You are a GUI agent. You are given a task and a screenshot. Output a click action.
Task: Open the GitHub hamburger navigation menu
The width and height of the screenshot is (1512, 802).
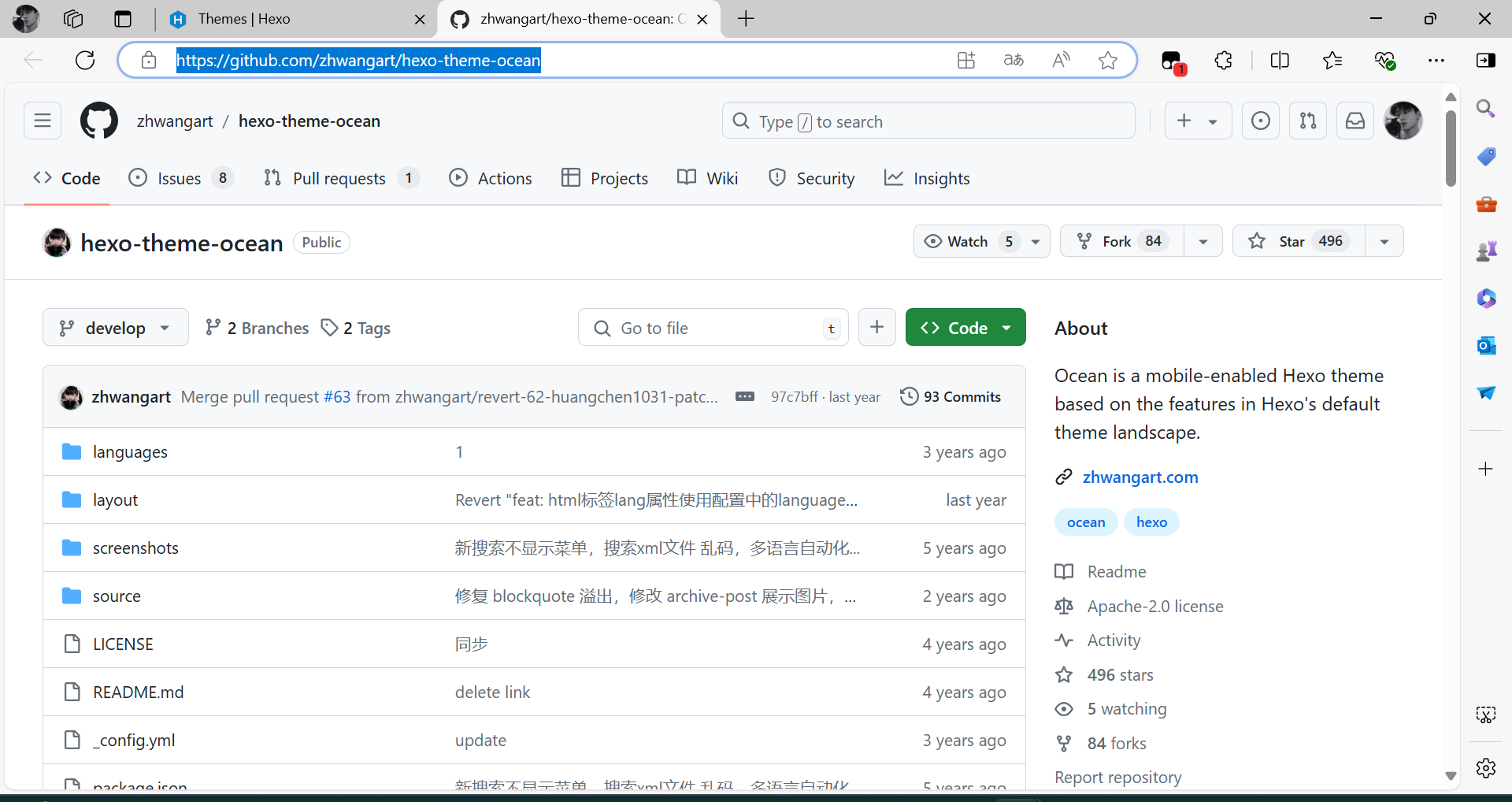(x=43, y=121)
